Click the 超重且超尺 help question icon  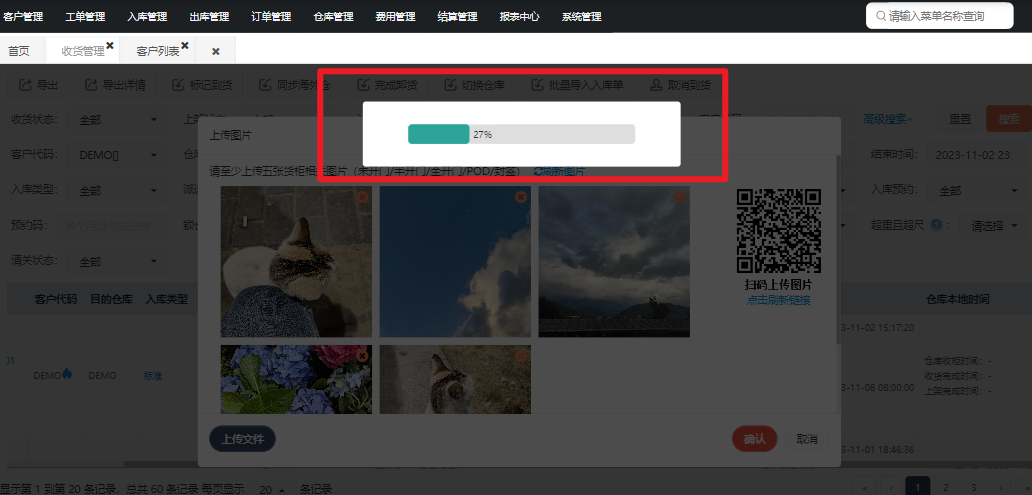coord(936,225)
